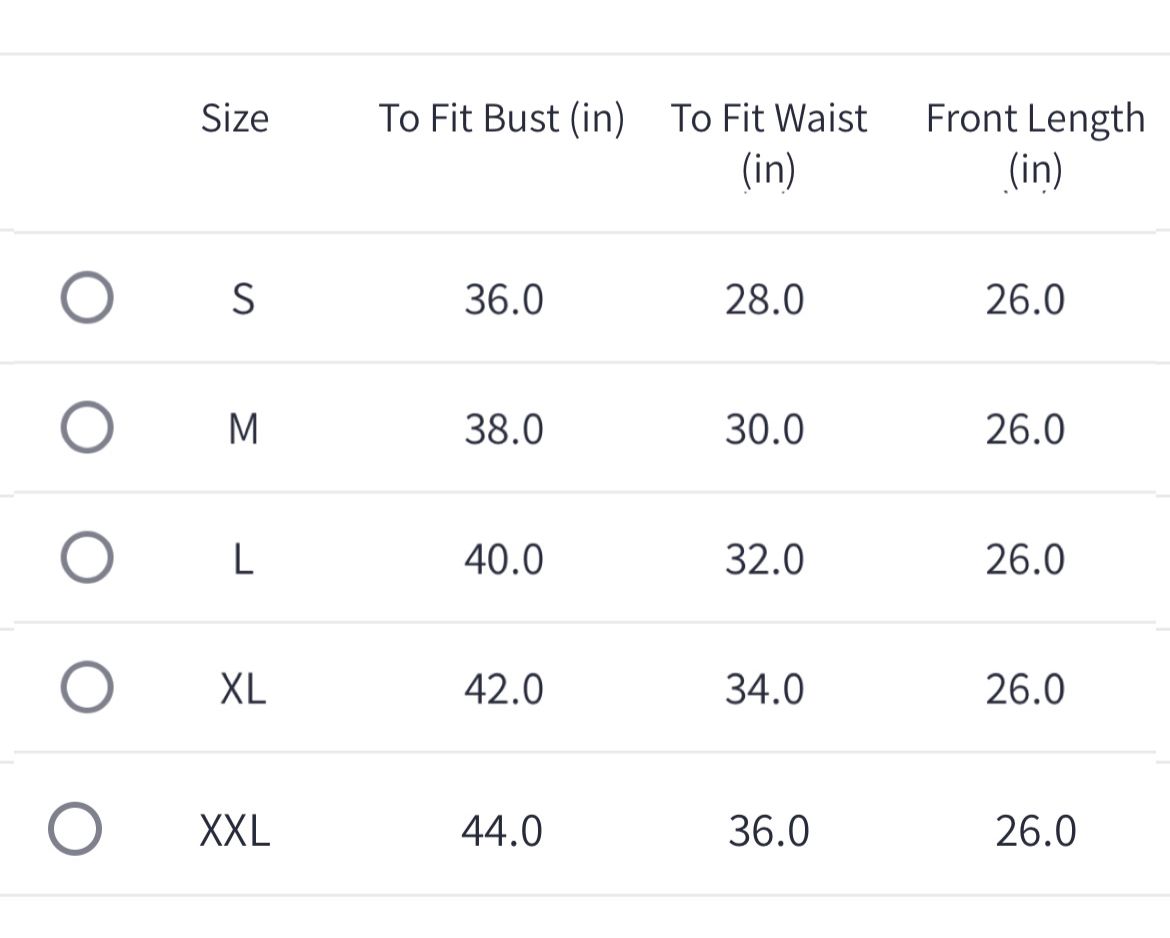The image size is (1170, 938).
Task: Click the 32.0 waist measurement
Action: (x=765, y=559)
